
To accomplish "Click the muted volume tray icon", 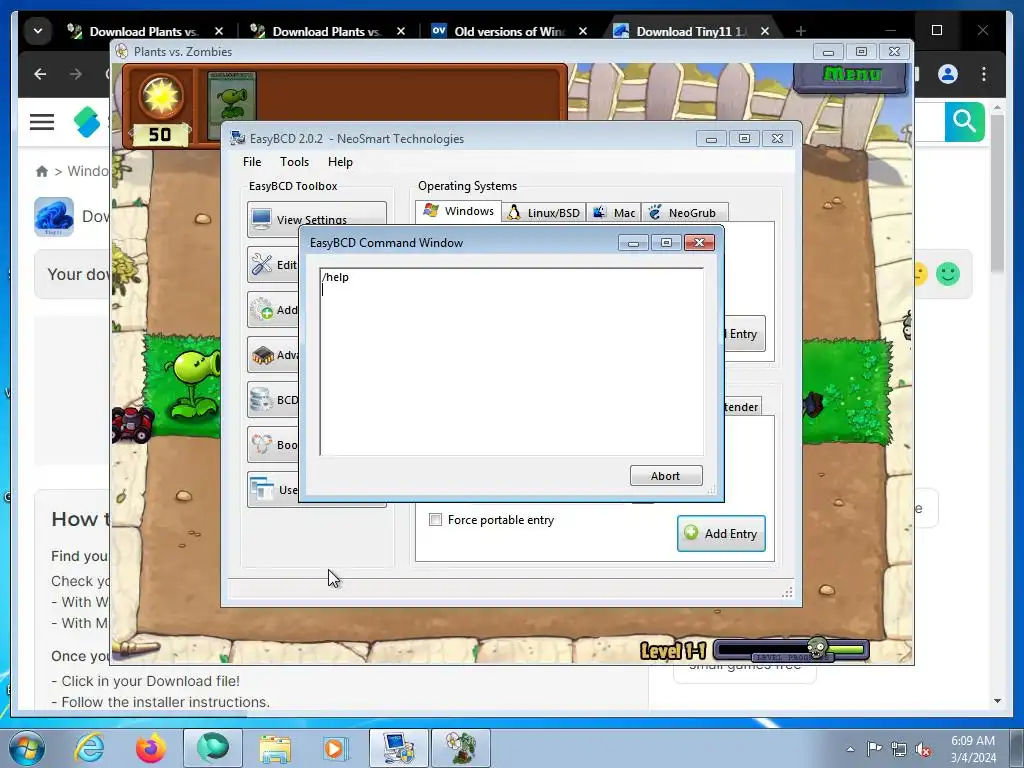I will 923,749.
